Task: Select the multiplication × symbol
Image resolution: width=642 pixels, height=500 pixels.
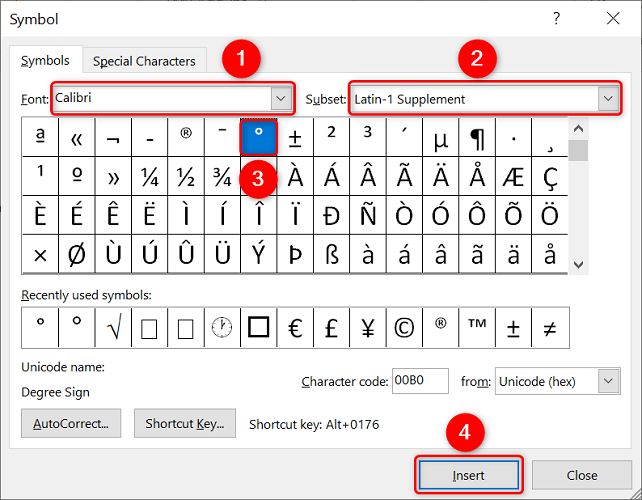Action: coord(40,253)
